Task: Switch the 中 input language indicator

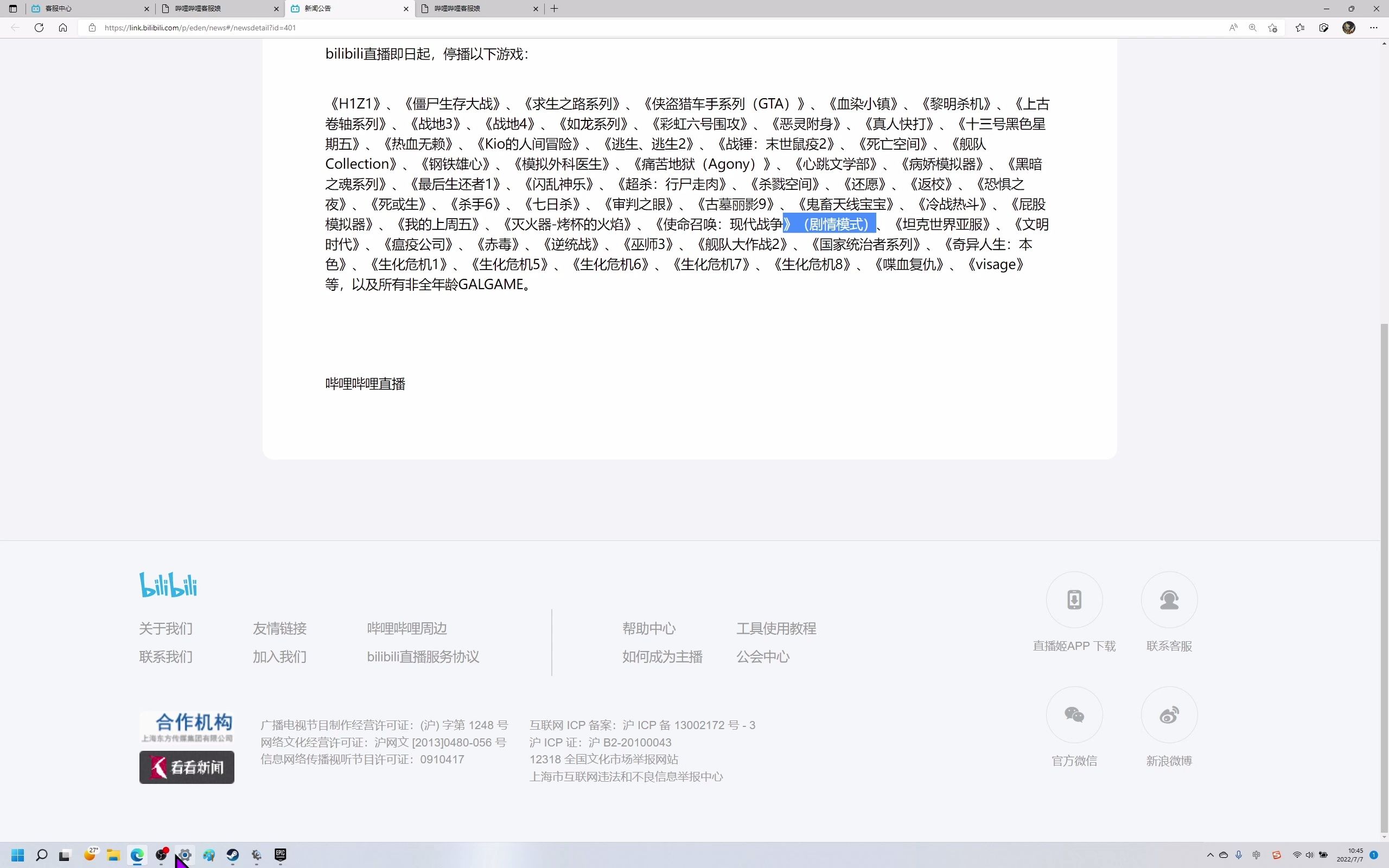Action: (1257, 856)
